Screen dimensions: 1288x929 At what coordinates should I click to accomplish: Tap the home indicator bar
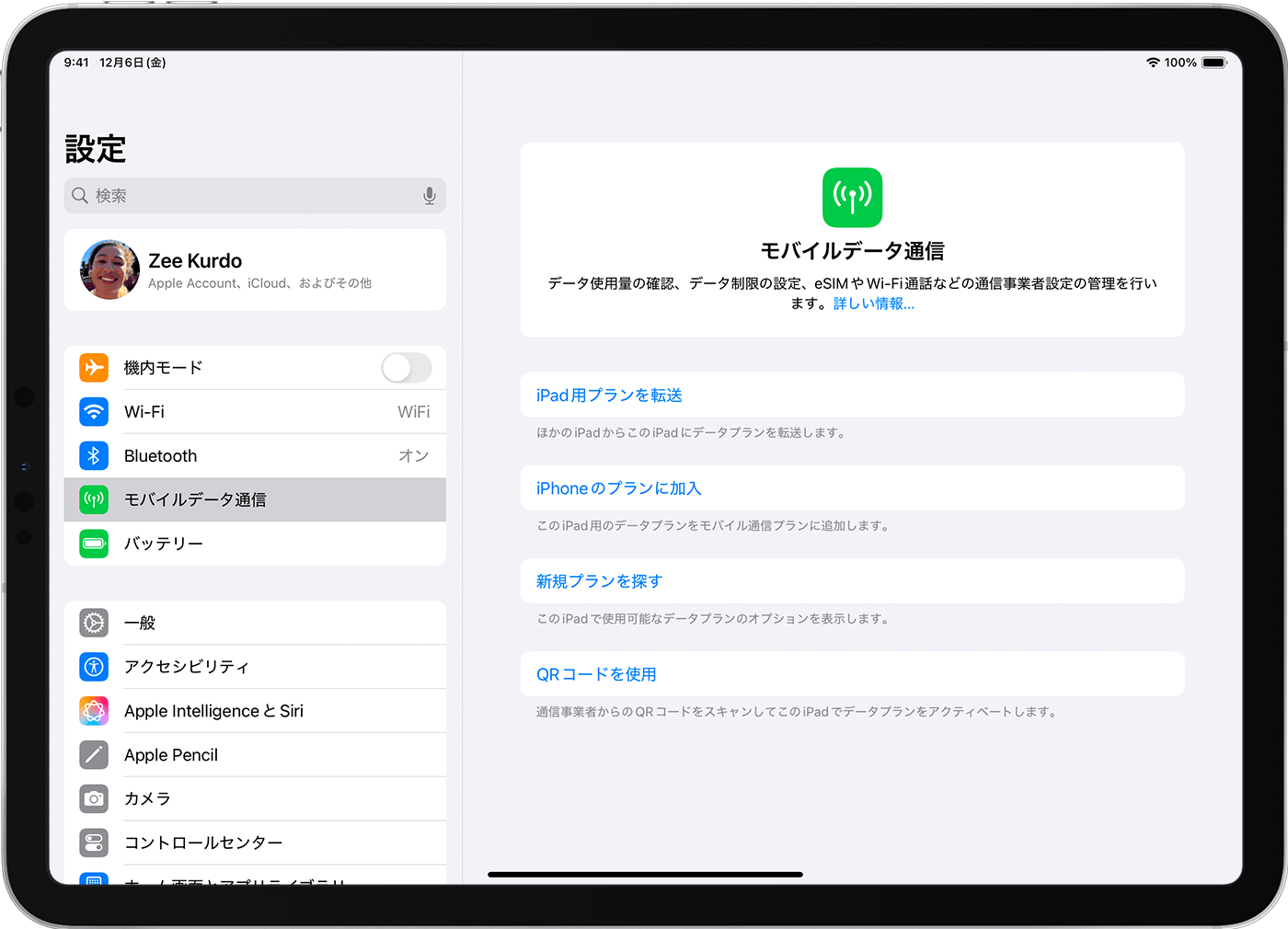tap(645, 874)
